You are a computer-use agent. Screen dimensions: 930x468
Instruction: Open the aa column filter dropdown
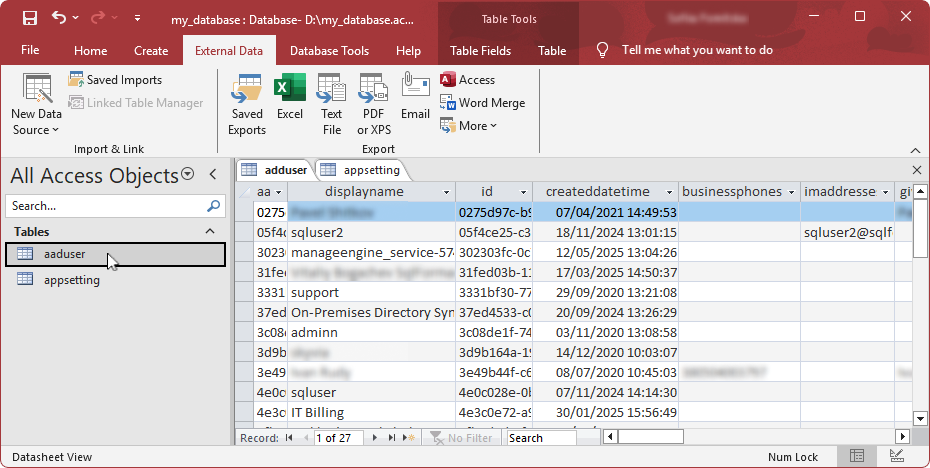tap(279, 192)
